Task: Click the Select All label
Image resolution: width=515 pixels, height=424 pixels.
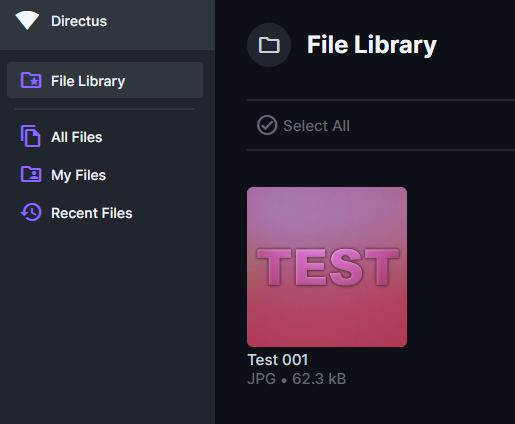Action: click(317, 126)
